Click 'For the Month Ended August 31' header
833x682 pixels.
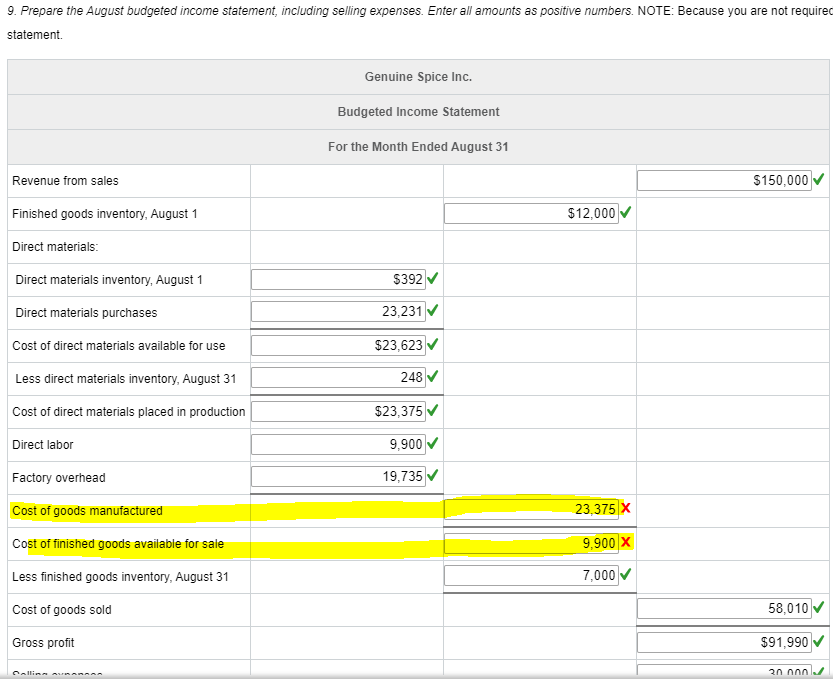(x=418, y=147)
